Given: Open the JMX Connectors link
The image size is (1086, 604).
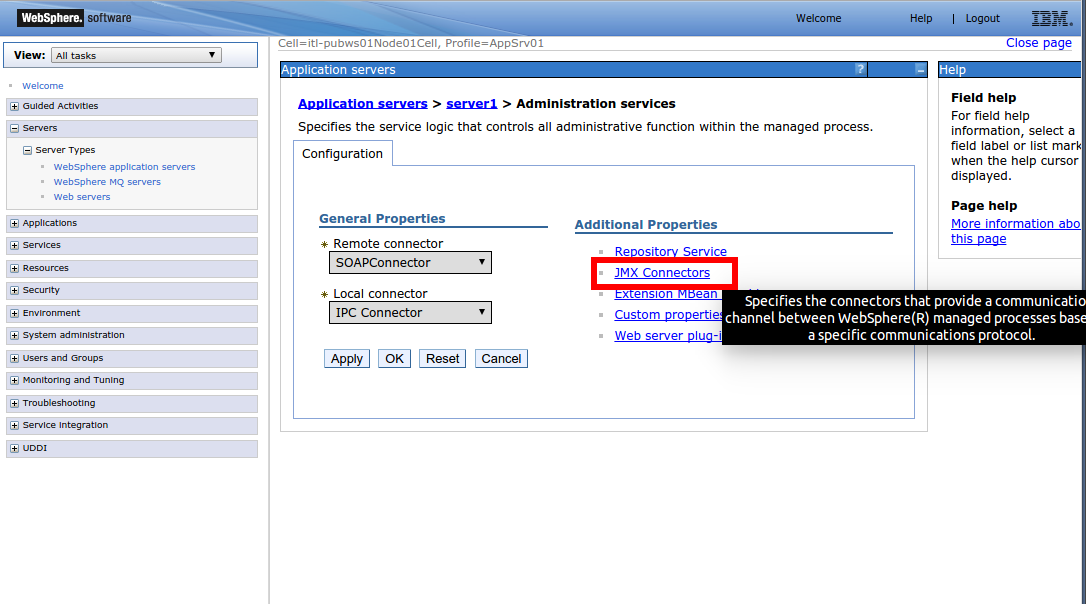Looking at the screenshot, I should [x=661, y=273].
